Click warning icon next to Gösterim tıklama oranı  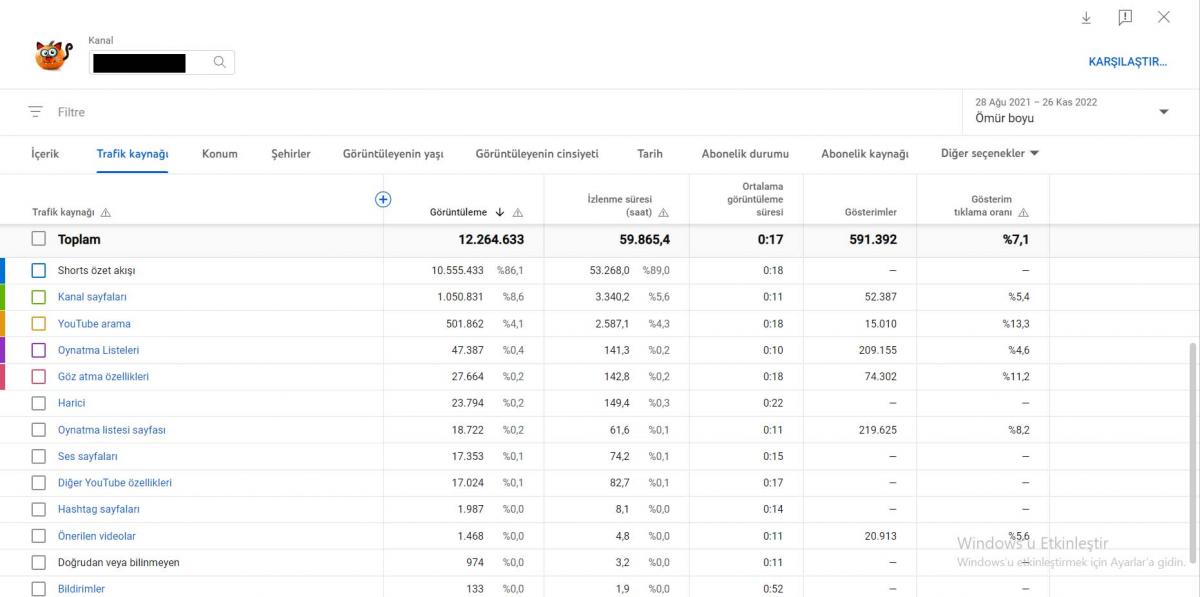pos(1024,212)
